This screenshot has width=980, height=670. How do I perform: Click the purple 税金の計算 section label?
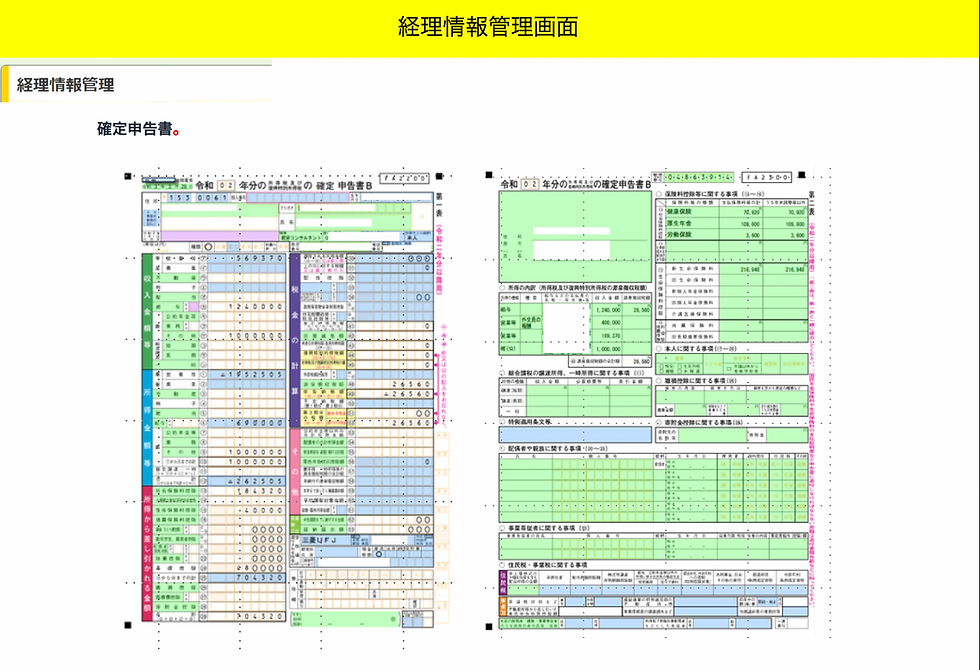coord(295,340)
